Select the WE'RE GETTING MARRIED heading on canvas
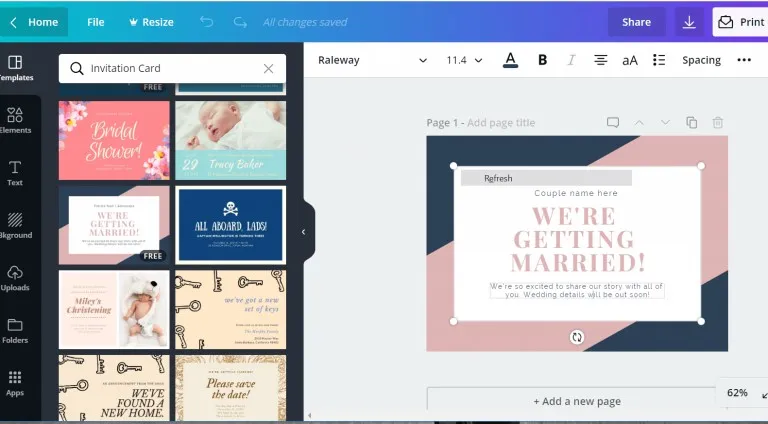The height and width of the screenshot is (424, 768). [x=577, y=239]
